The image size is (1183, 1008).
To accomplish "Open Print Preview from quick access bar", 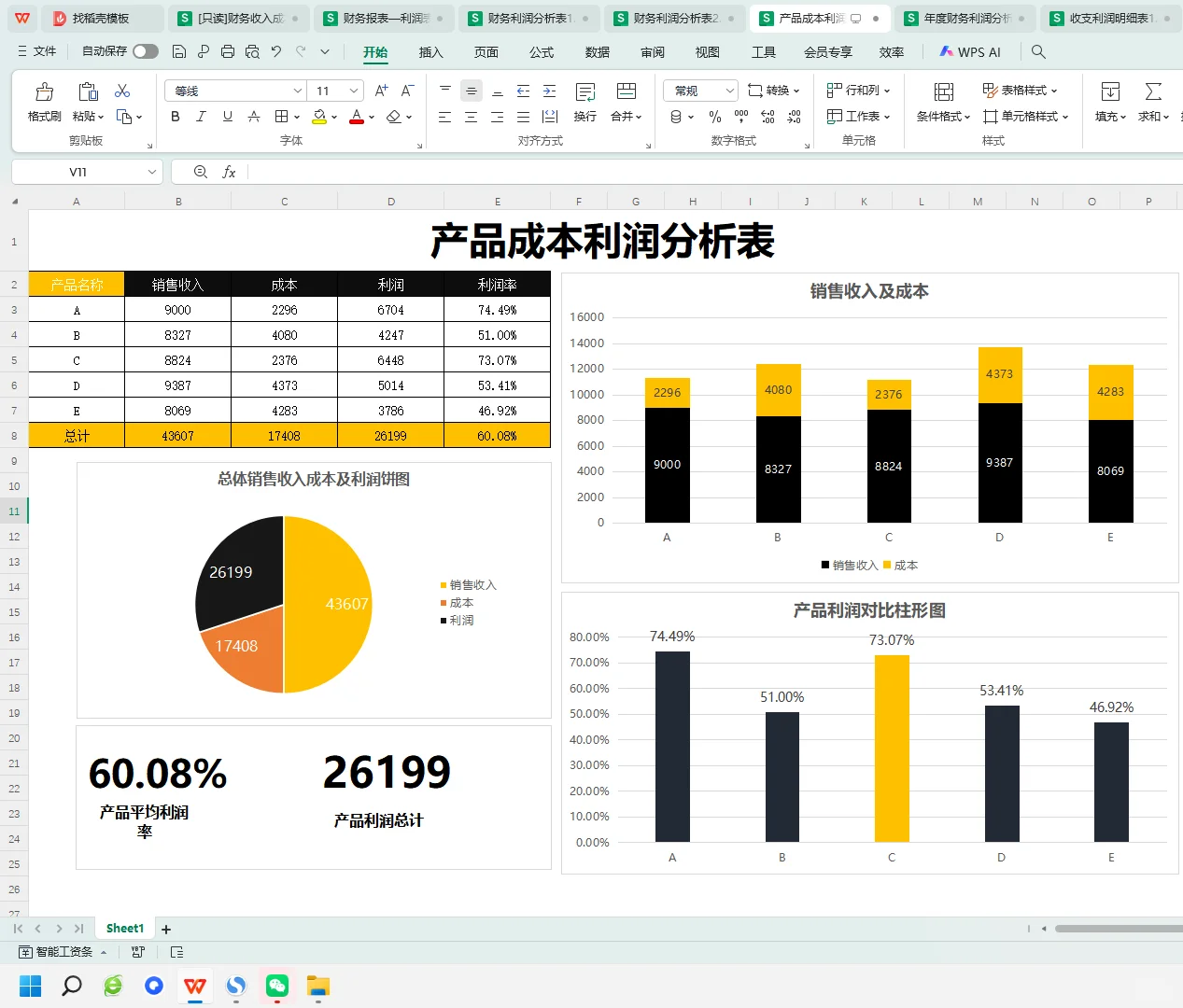I will pos(252,52).
